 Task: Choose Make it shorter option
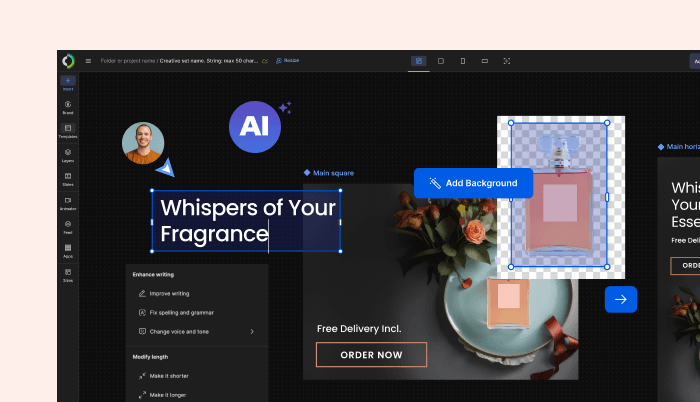[166, 376]
